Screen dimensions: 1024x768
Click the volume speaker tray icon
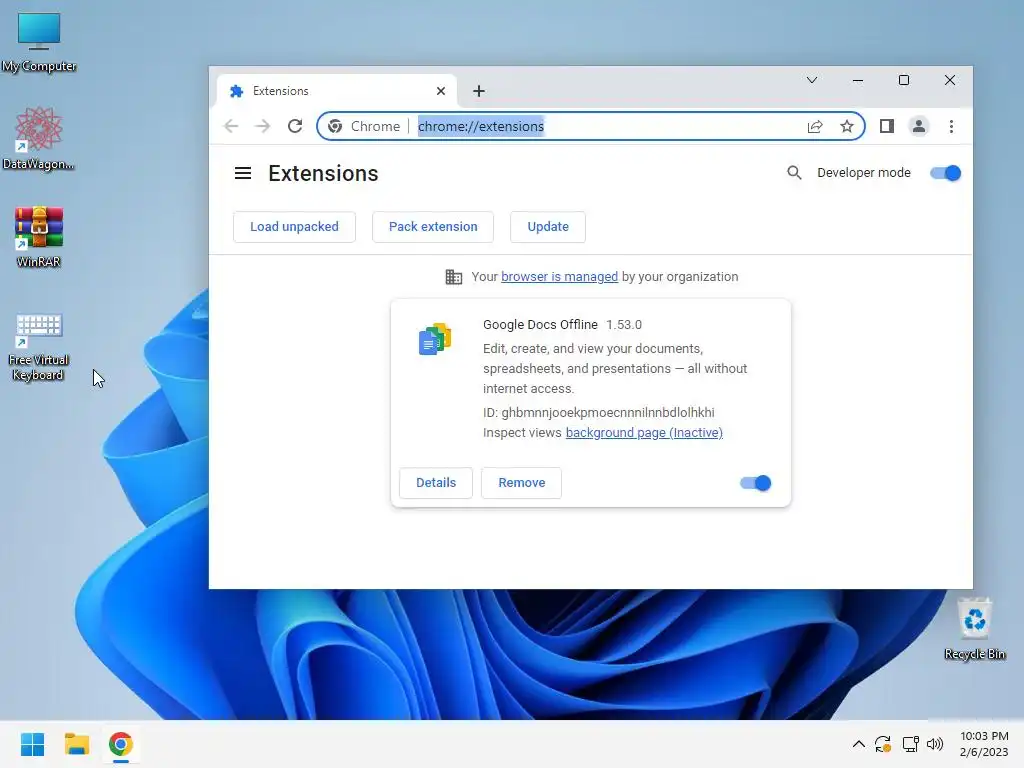coord(935,744)
